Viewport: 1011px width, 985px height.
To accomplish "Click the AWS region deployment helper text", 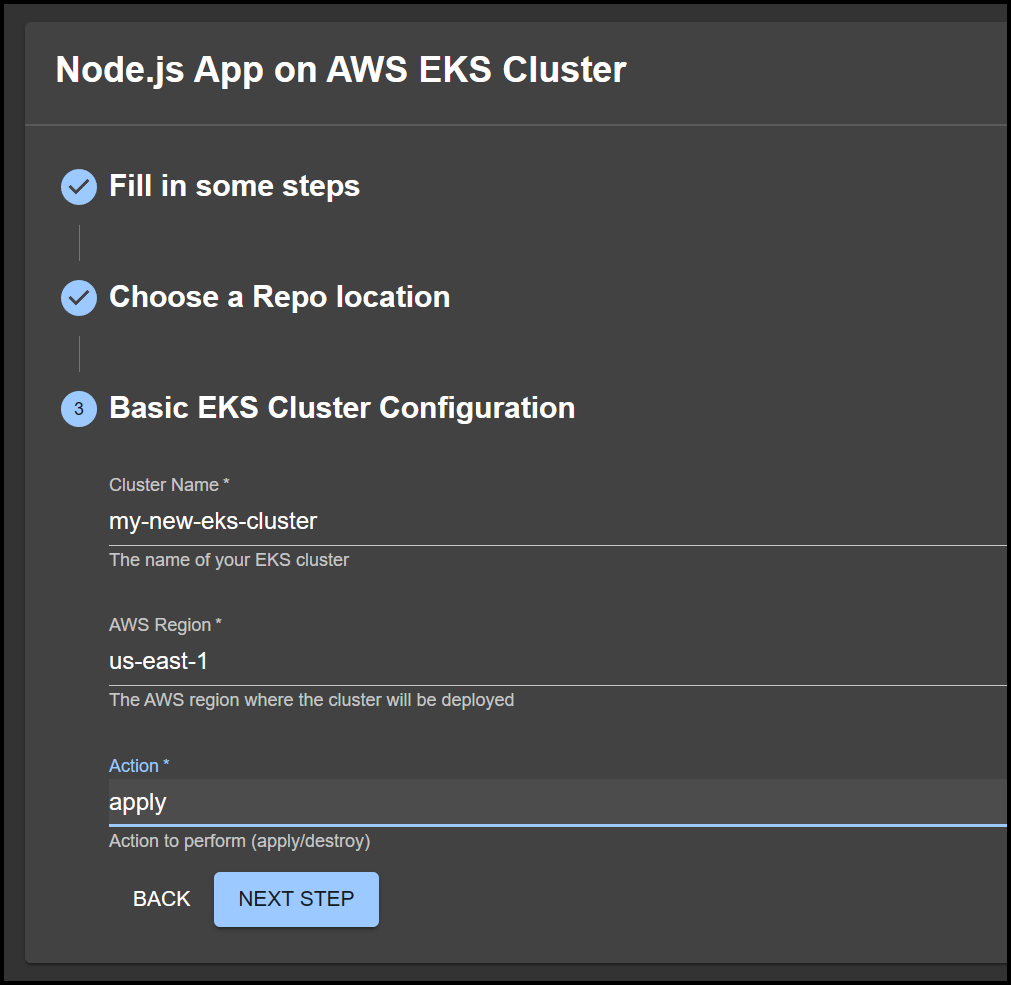I will click(x=311, y=700).
